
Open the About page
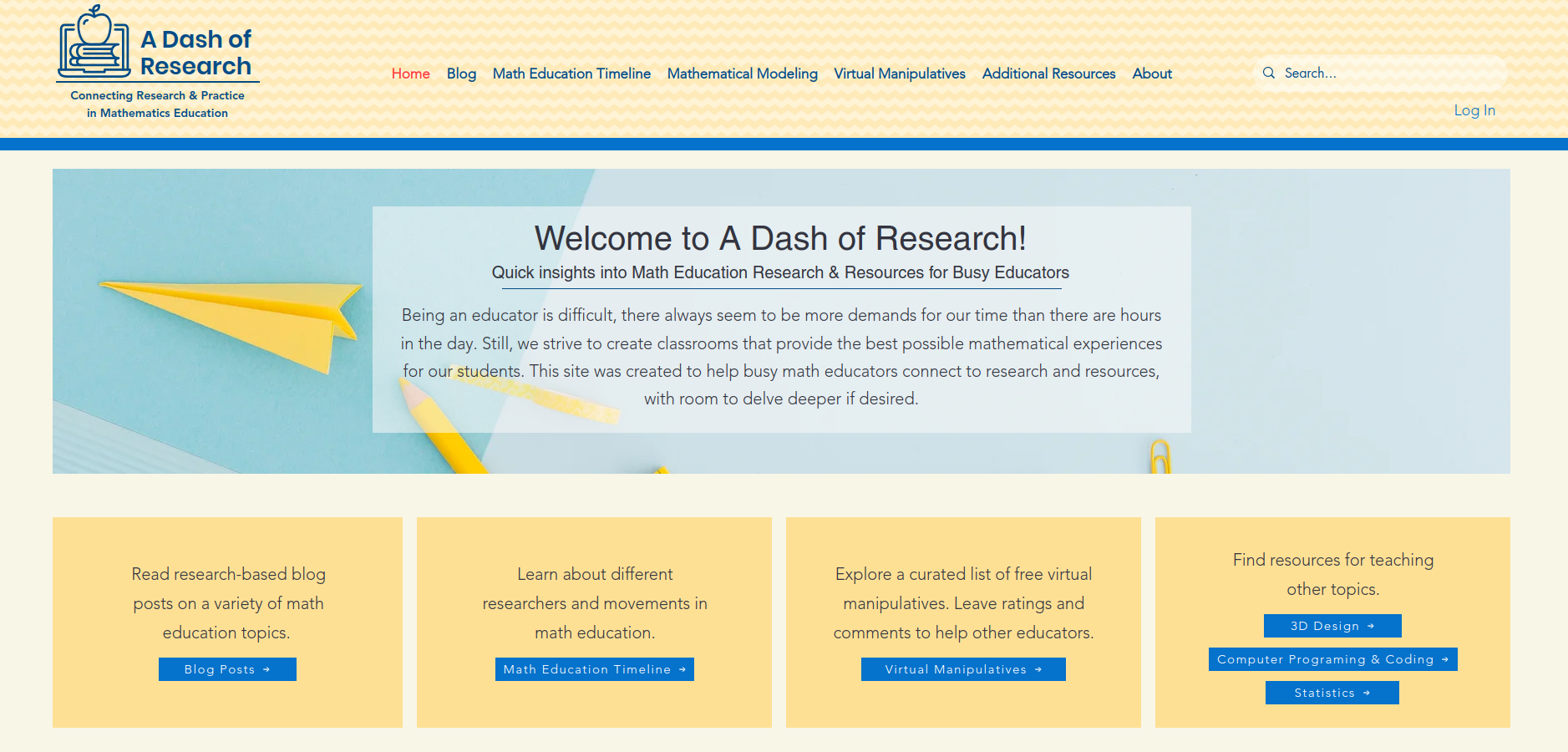[x=1151, y=74]
